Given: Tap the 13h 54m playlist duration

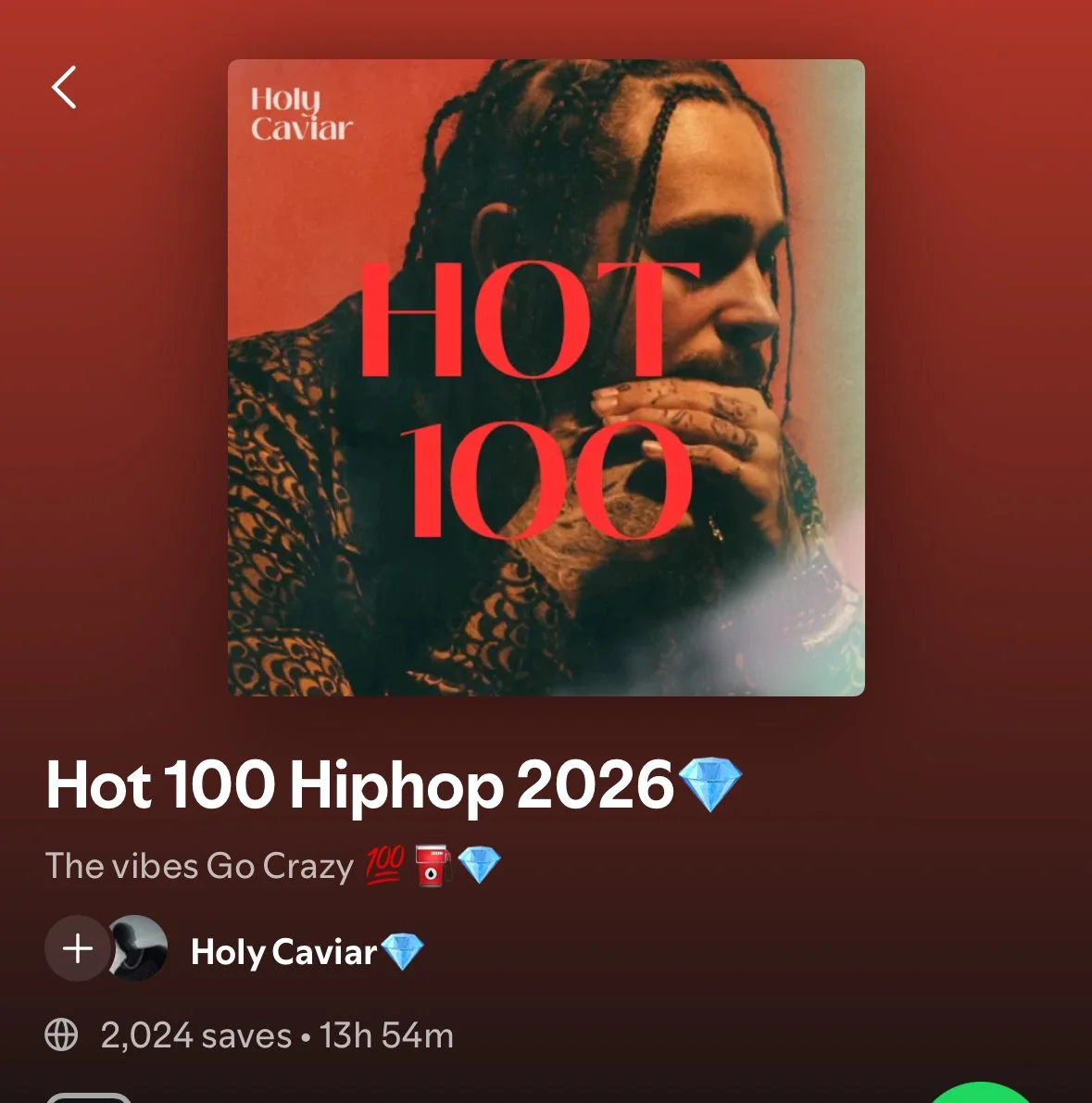Looking at the screenshot, I should coord(386,1035).
